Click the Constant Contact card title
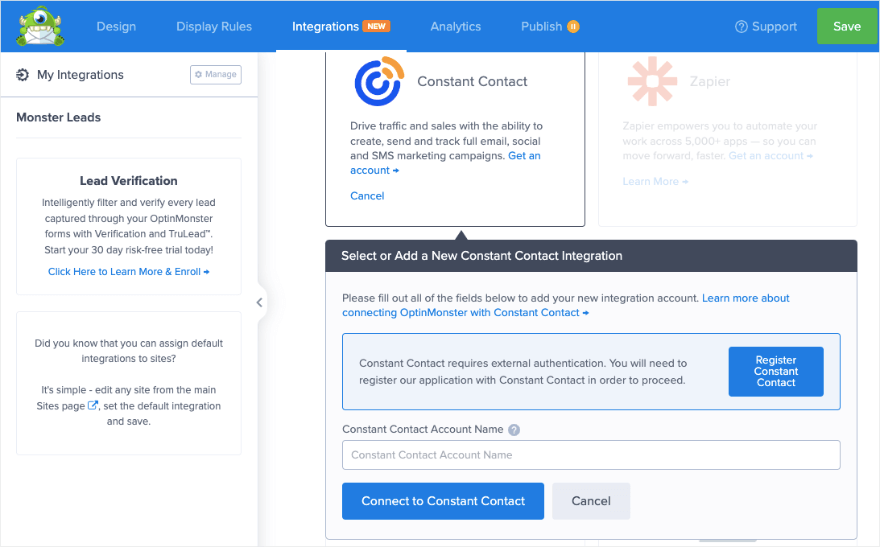880x547 pixels. 472,81
